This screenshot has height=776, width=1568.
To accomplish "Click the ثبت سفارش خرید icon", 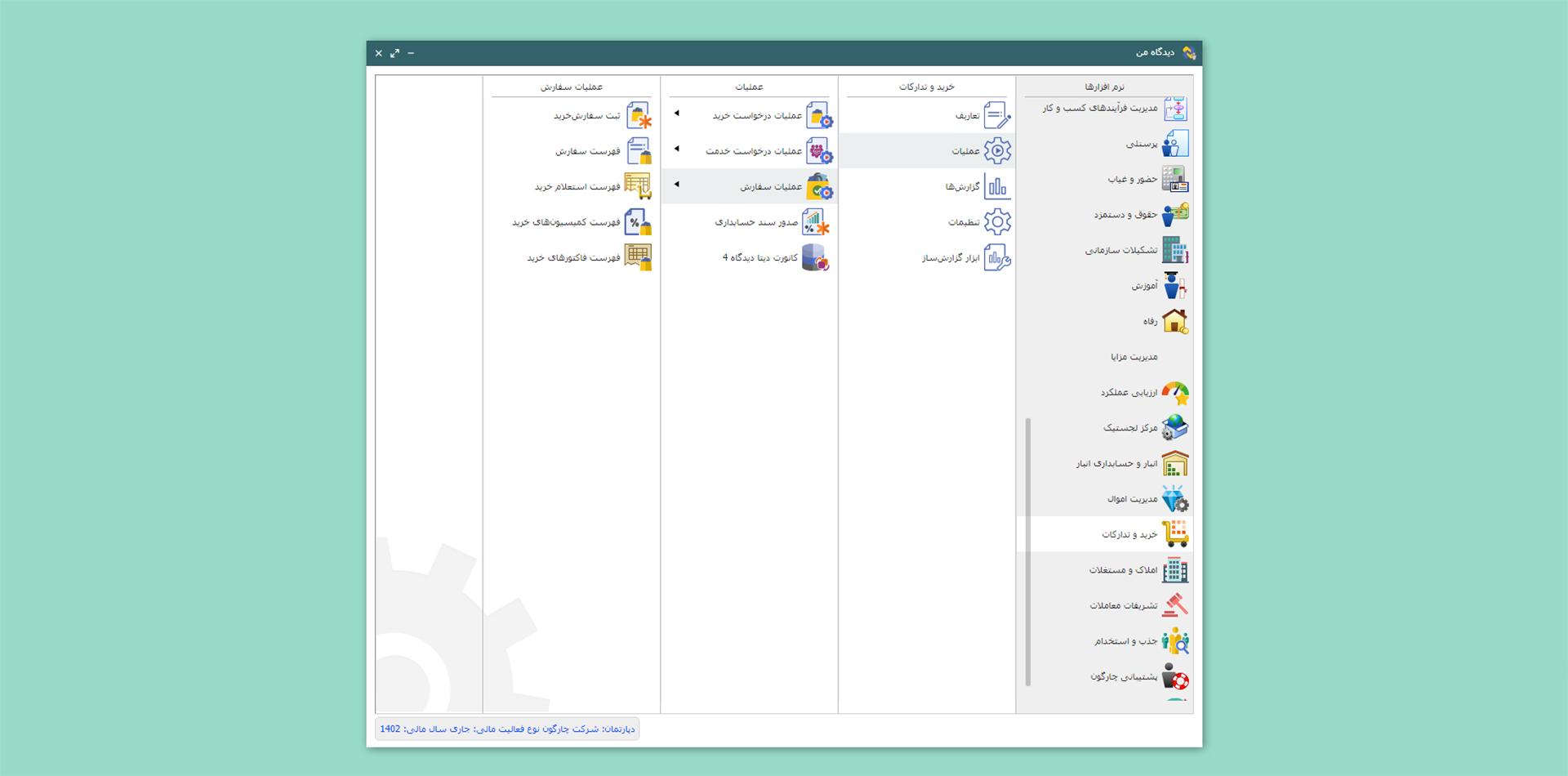I will click(638, 115).
